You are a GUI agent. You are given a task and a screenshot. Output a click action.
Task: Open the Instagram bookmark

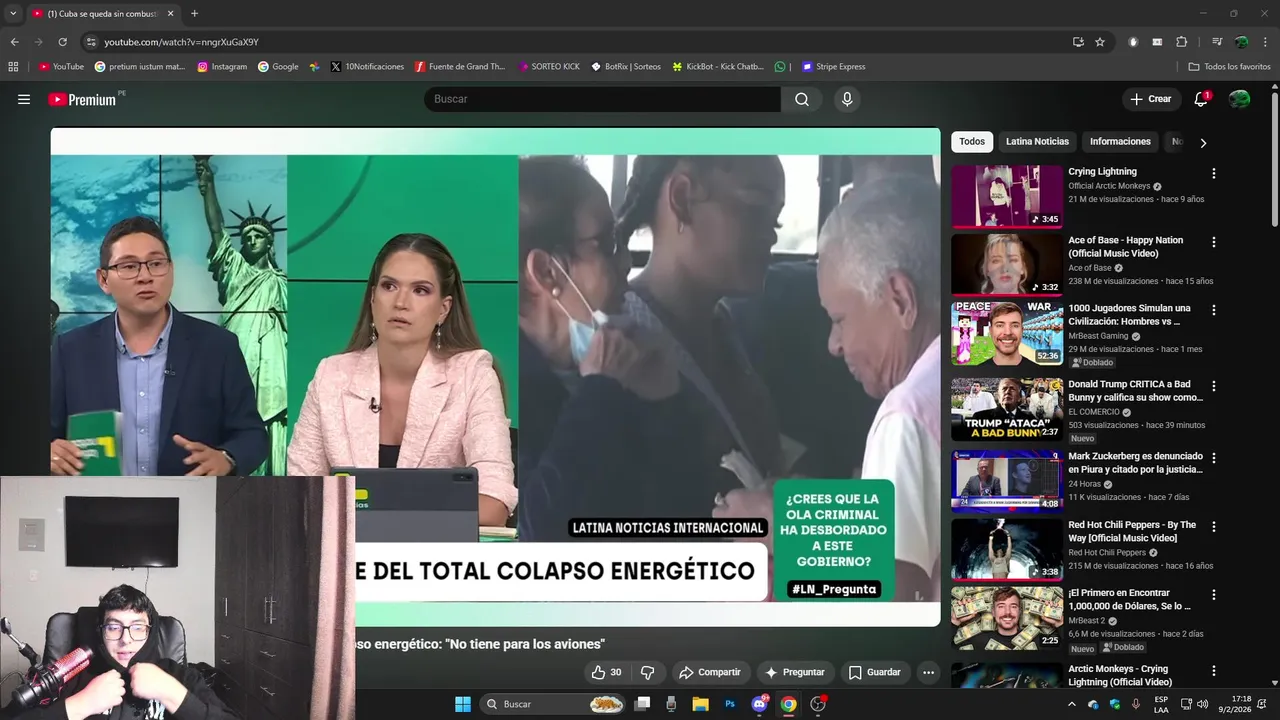[x=222, y=67]
